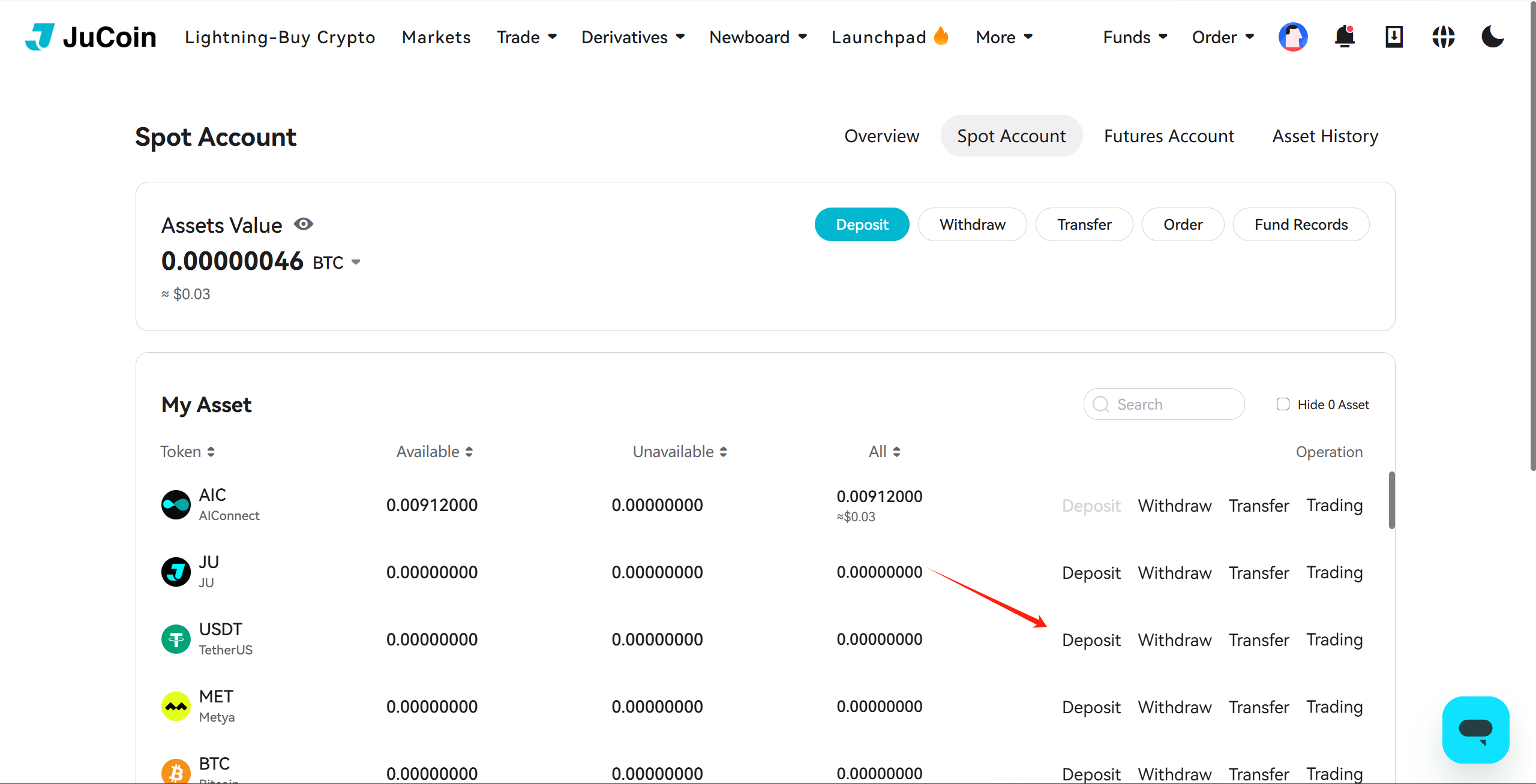Image resolution: width=1536 pixels, height=784 pixels.
Task: Click Withdraw in the JU row
Action: coord(1175,573)
